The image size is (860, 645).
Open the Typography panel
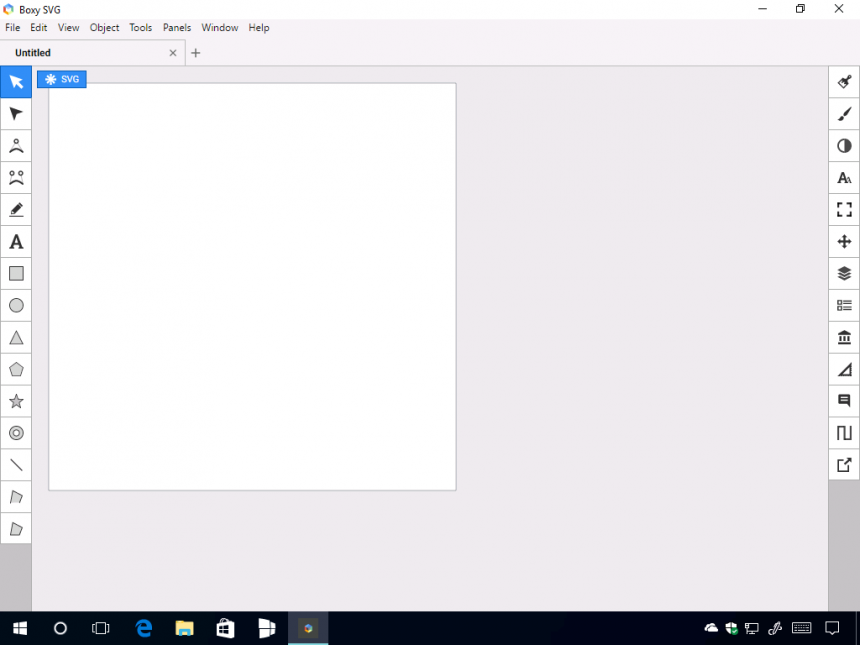(x=843, y=178)
